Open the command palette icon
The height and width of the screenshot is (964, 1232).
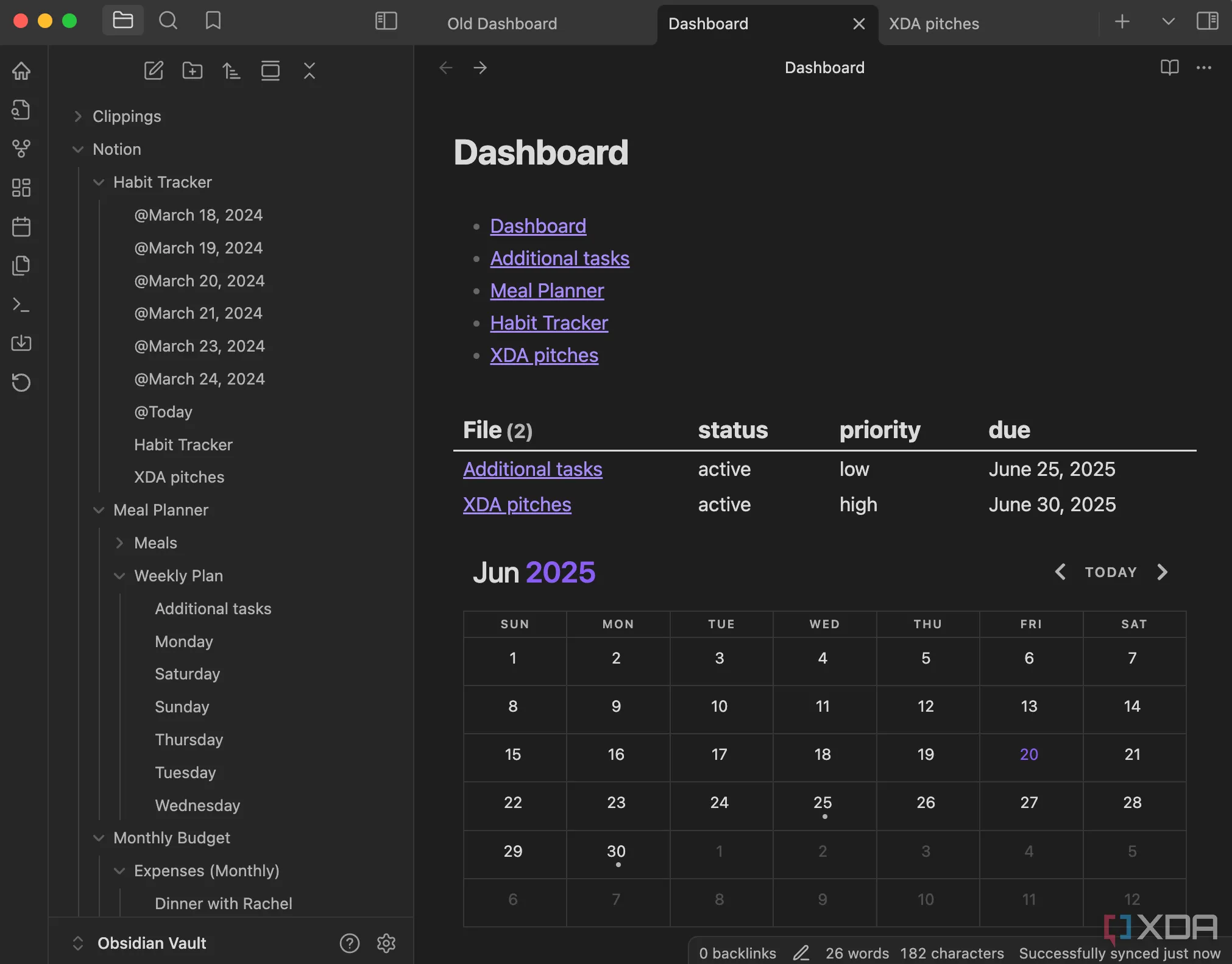[x=21, y=305]
